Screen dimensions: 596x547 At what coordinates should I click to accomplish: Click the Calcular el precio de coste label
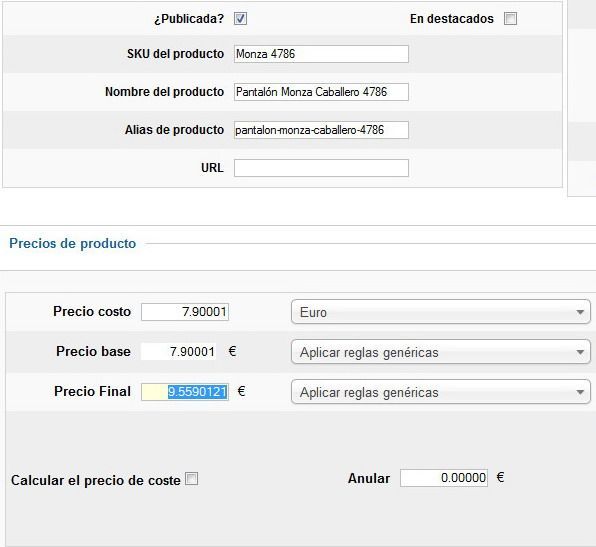[x=96, y=480]
